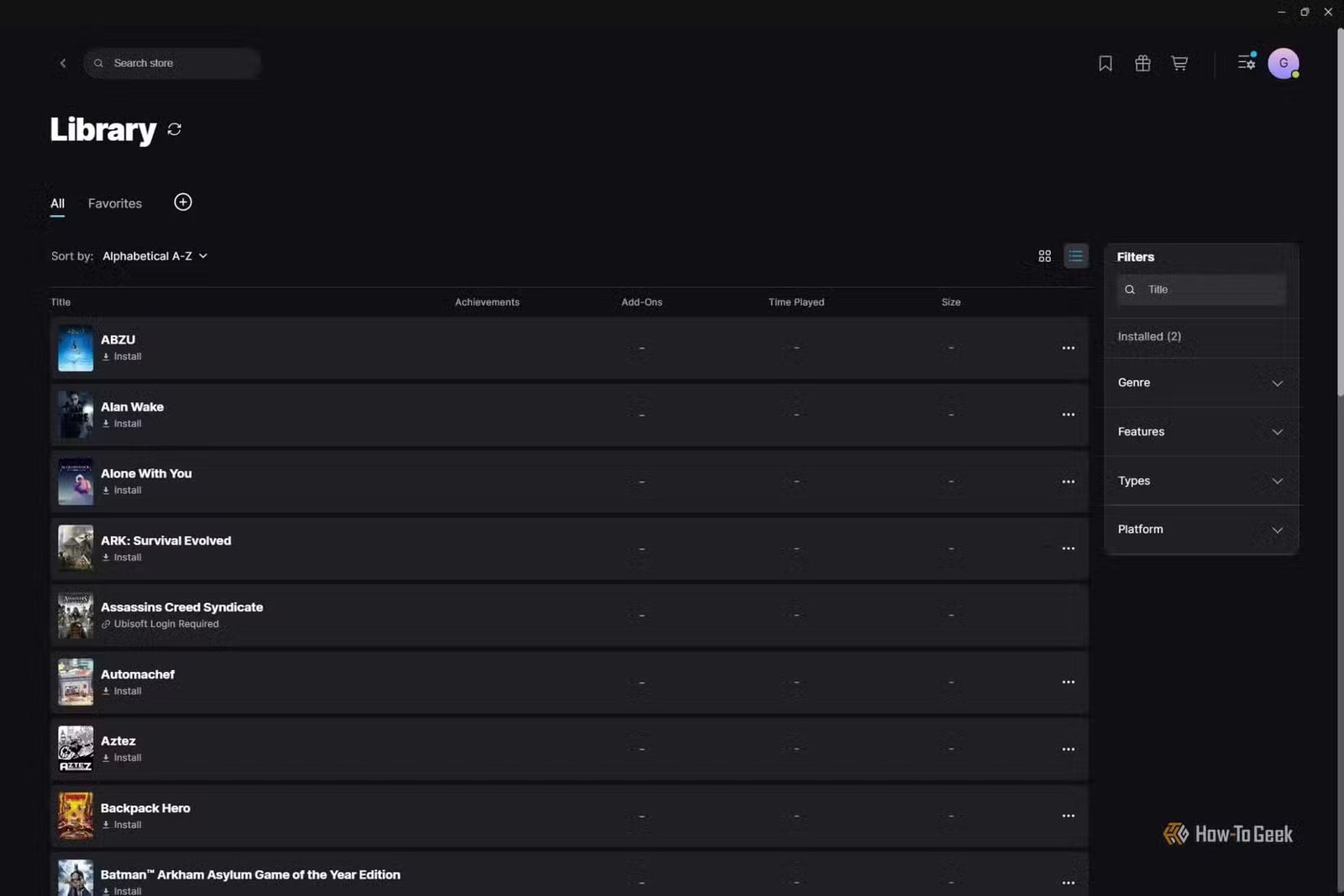Install ARK: Survival Evolved
The width and height of the screenshot is (1344, 896).
pos(122,558)
